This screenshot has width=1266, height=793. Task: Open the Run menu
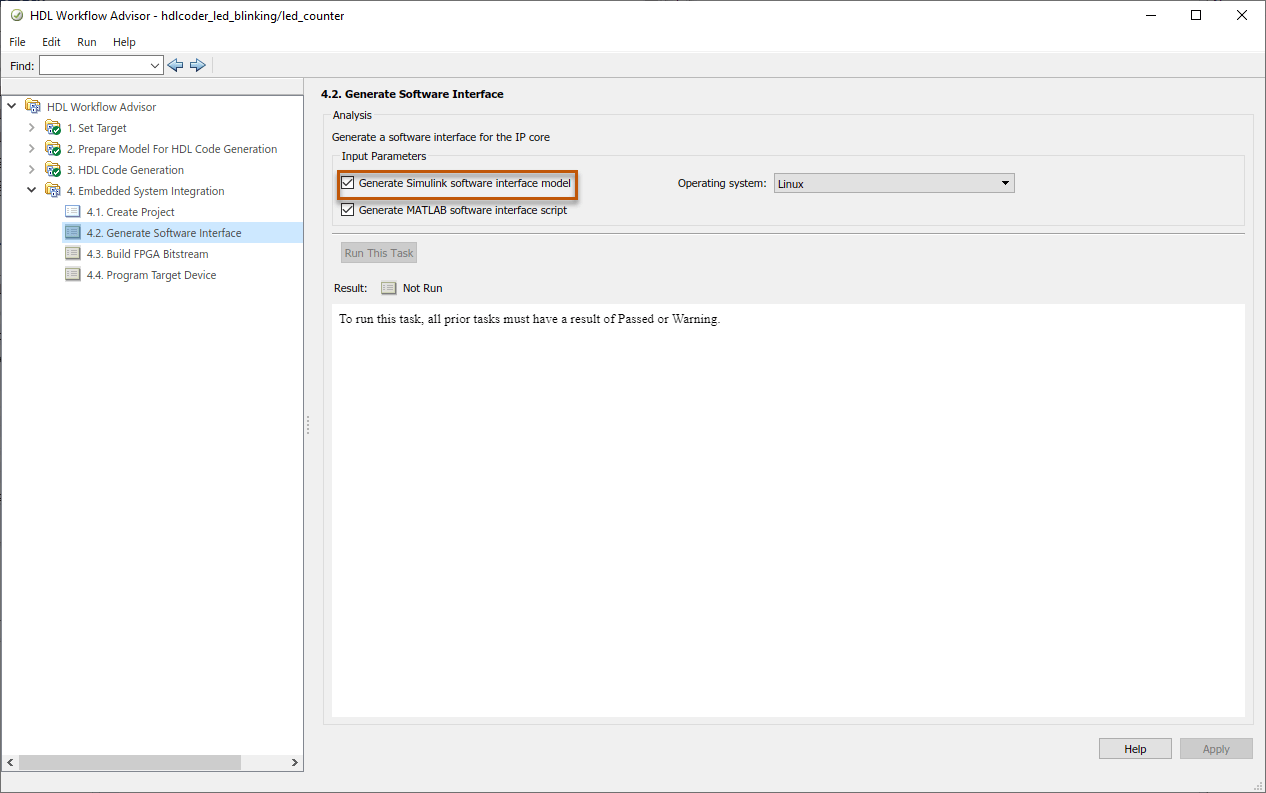[87, 42]
